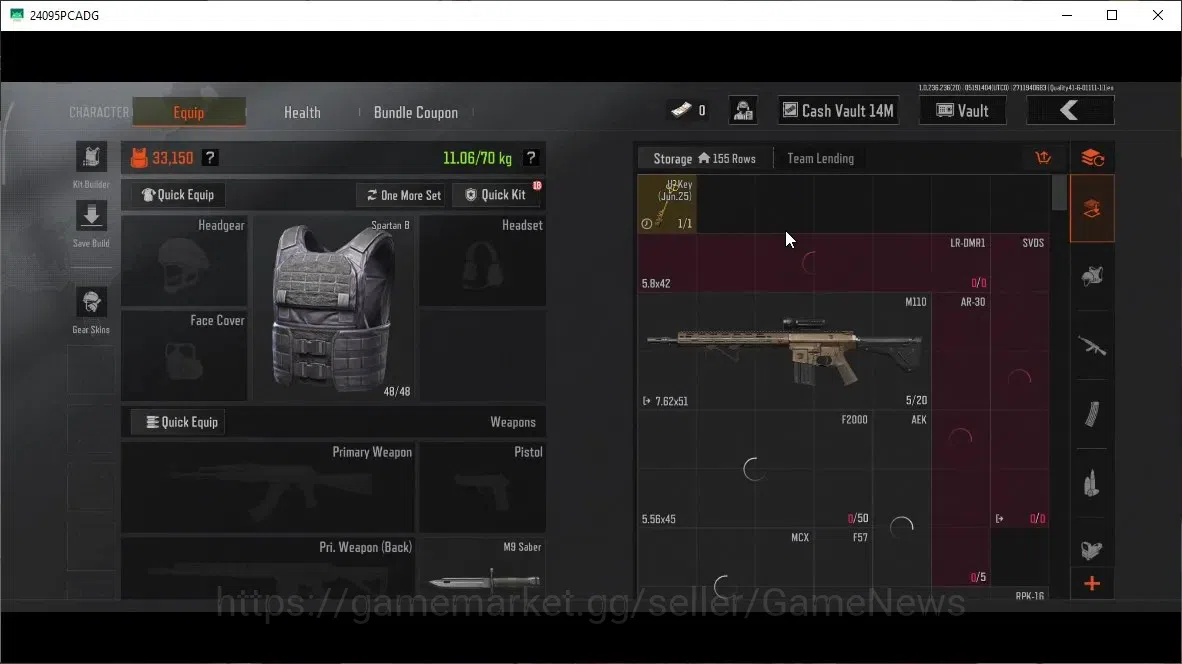This screenshot has width=1182, height=664.
Task: Click the help icon next to 33,150
Action: click(210, 158)
